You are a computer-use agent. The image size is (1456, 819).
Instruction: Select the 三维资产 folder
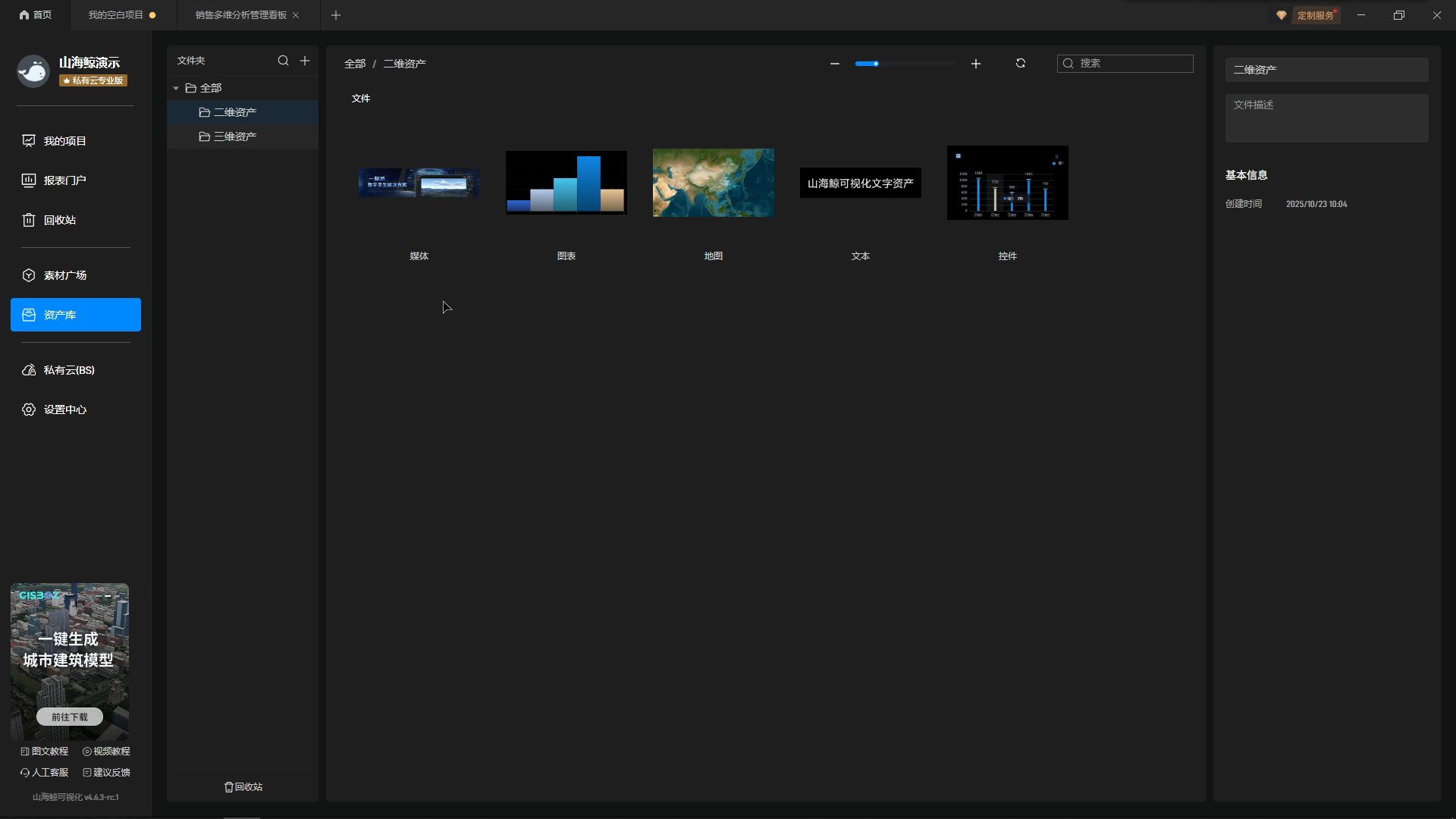click(x=234, y=136)
